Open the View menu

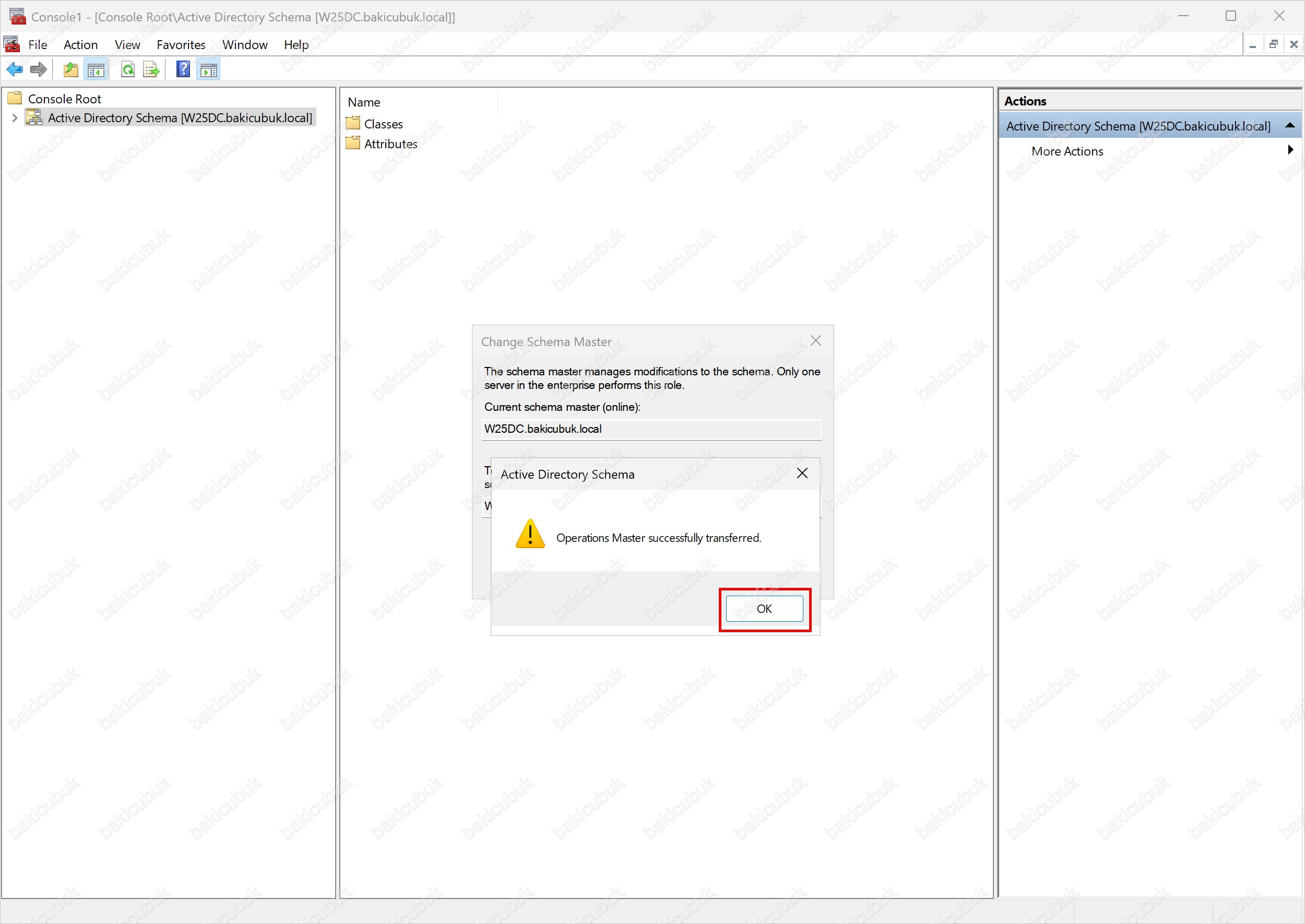point(127,44)
